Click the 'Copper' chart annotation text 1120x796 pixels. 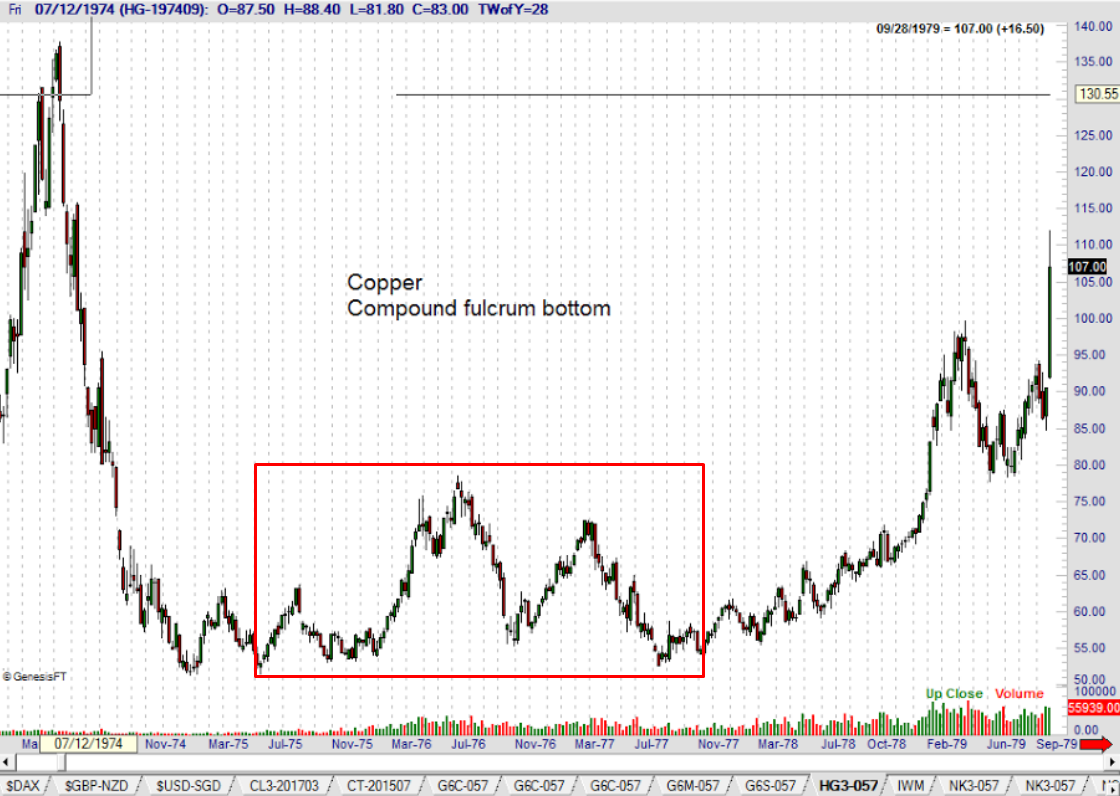point(385,283)
